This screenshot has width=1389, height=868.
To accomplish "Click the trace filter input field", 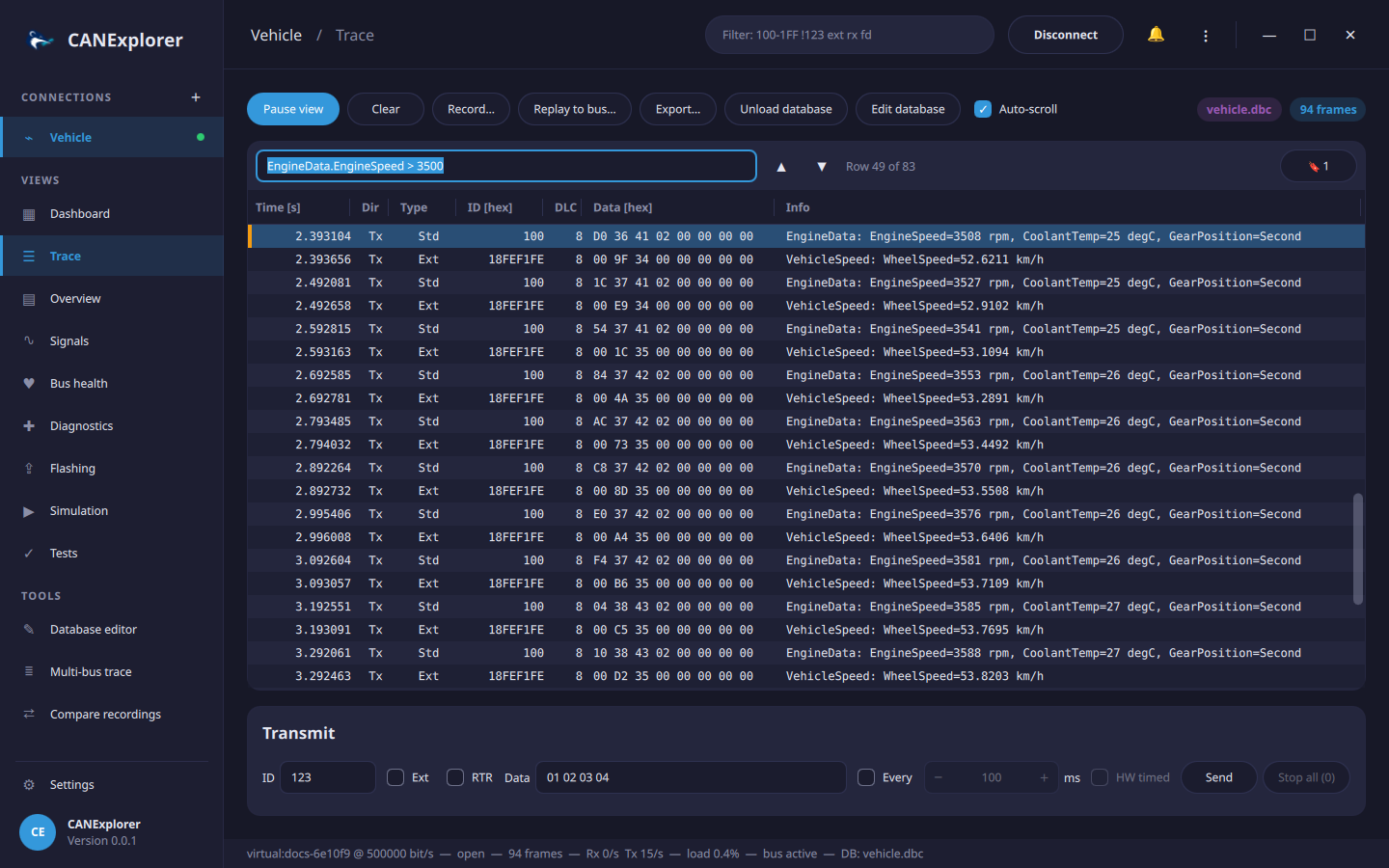I will tap(850, 35).
